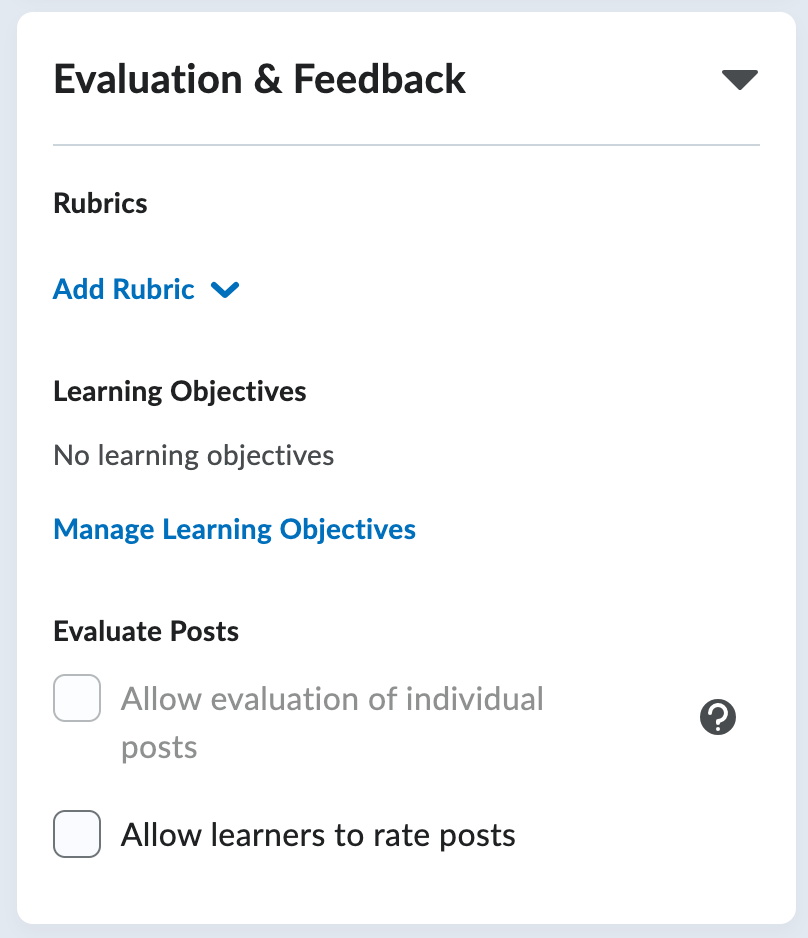Click the 'Allow learners to rate posts' label
Image resolution: width=808 pixels, height=938 pixels.
point(318,835)
